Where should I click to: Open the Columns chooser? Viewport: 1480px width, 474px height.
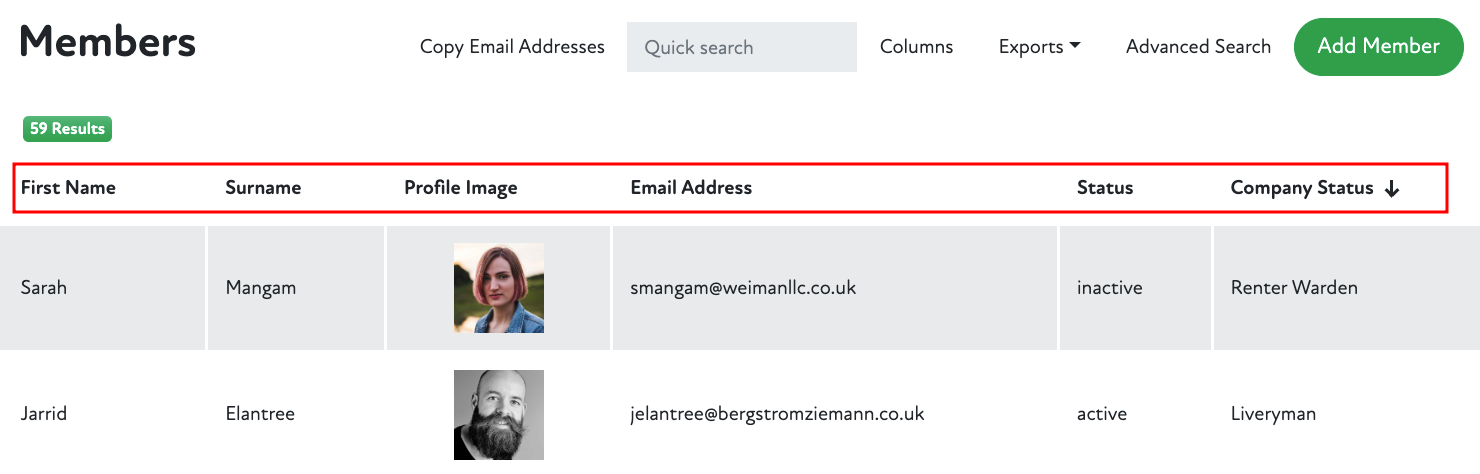916,47
